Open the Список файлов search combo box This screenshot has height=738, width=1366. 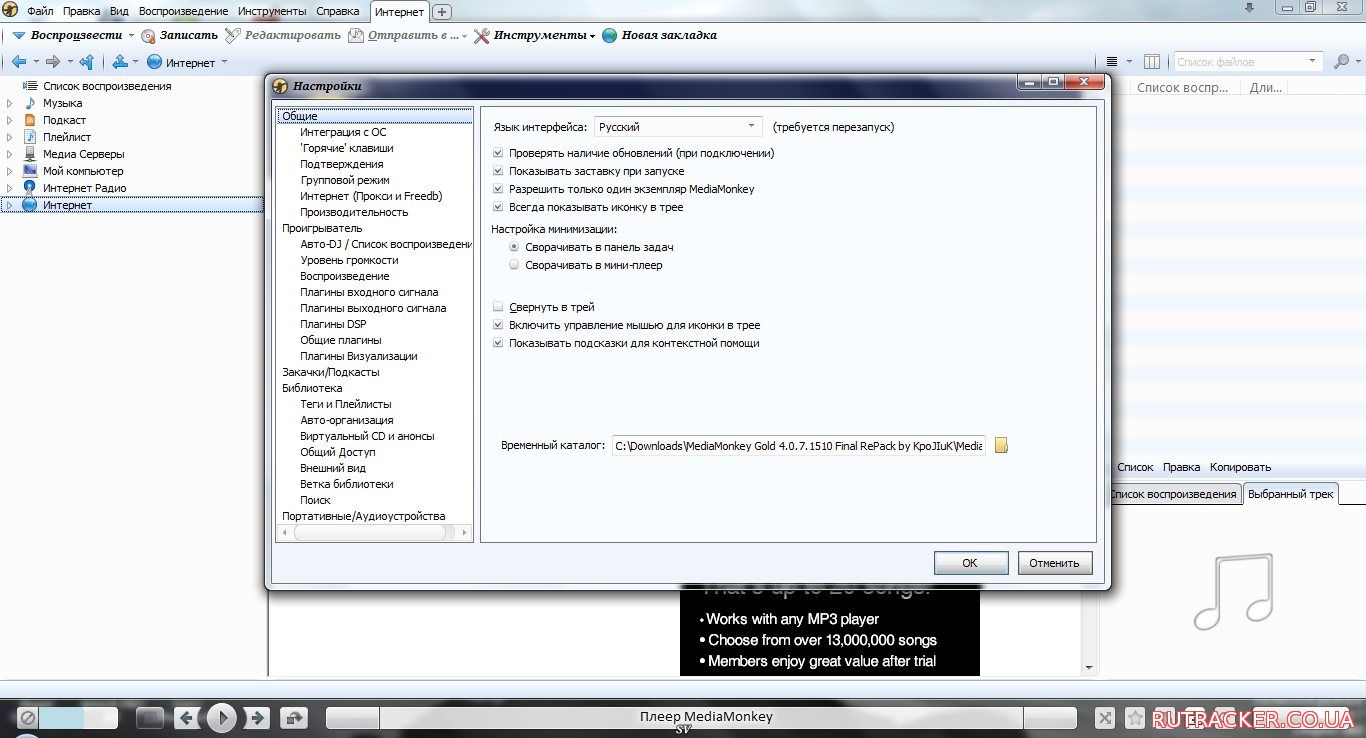coord(1249,62)
